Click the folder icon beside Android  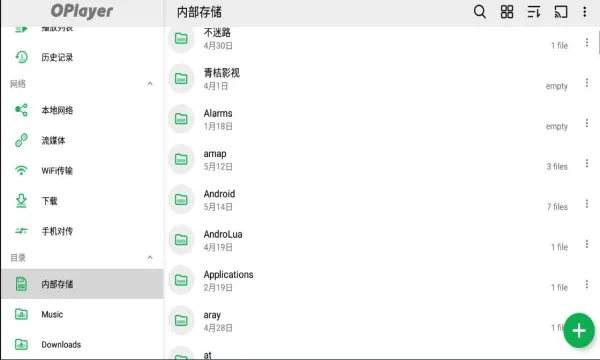[x=181, y=200]
